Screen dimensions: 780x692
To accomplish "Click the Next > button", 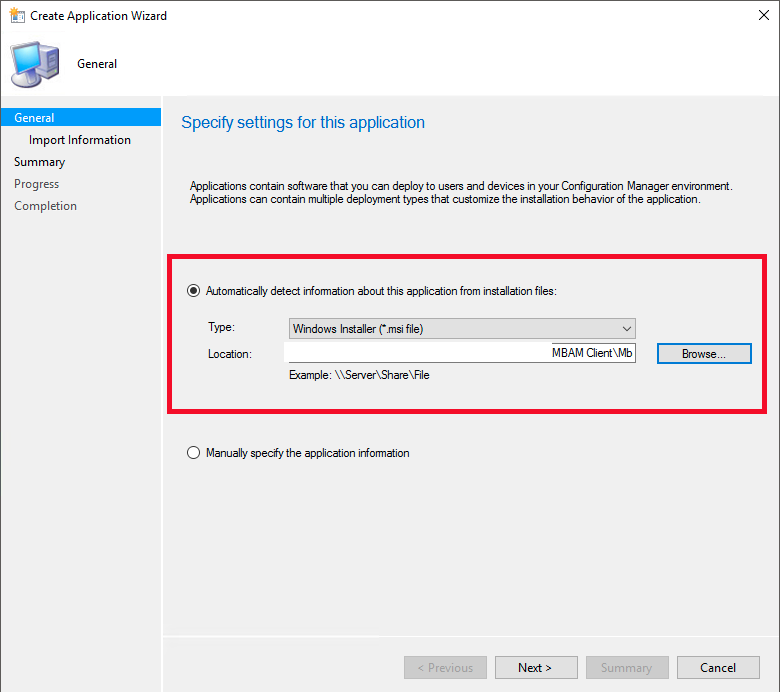I will pyautogui.click(x=534, y=668).
